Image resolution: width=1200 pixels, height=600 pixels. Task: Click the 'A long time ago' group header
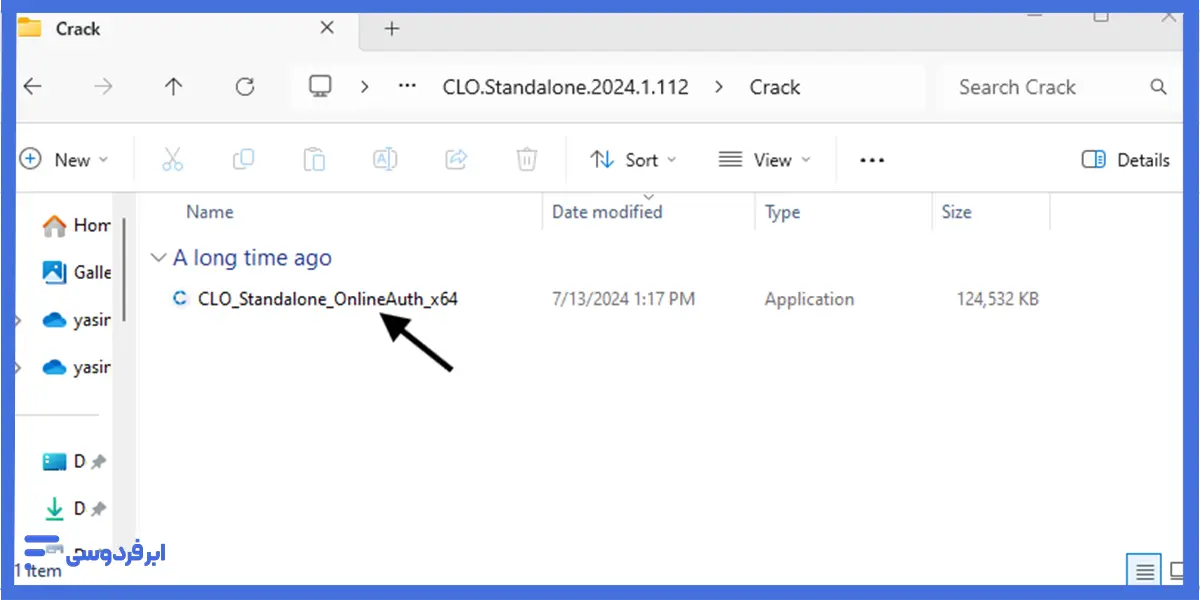(252, 258)
